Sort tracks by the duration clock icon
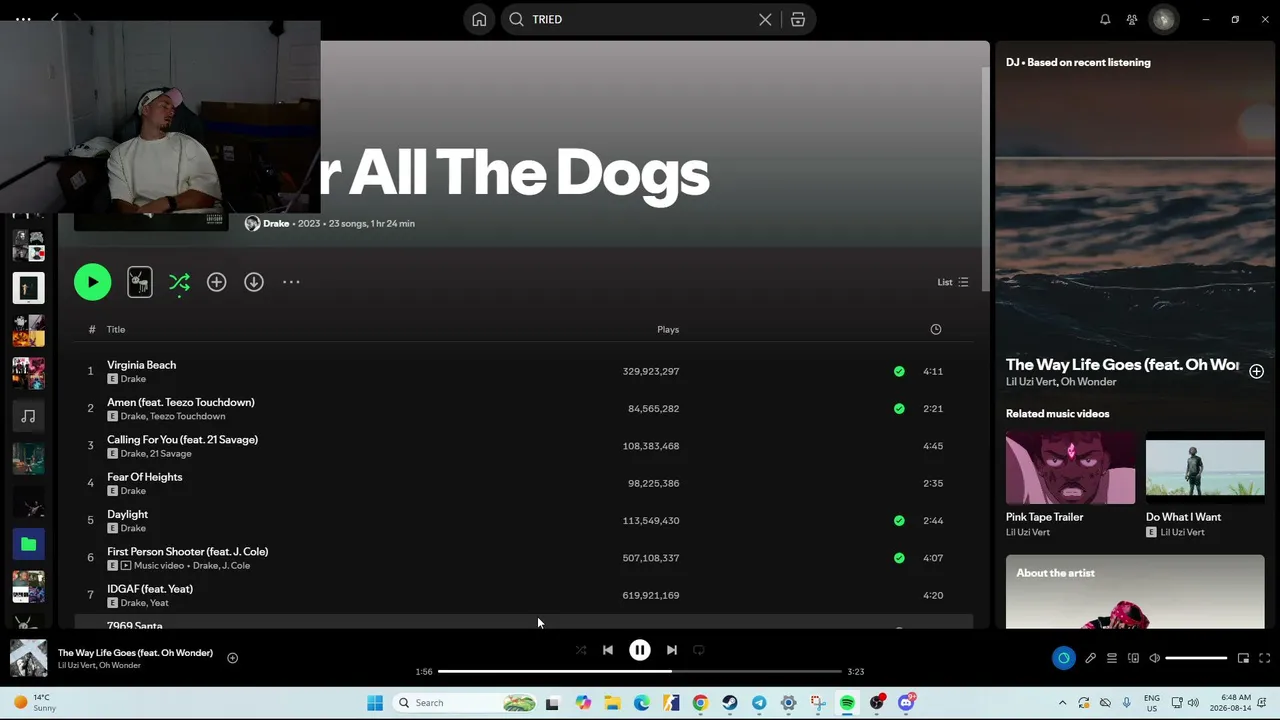This screenshot has height=720, width=1280. 936,329
